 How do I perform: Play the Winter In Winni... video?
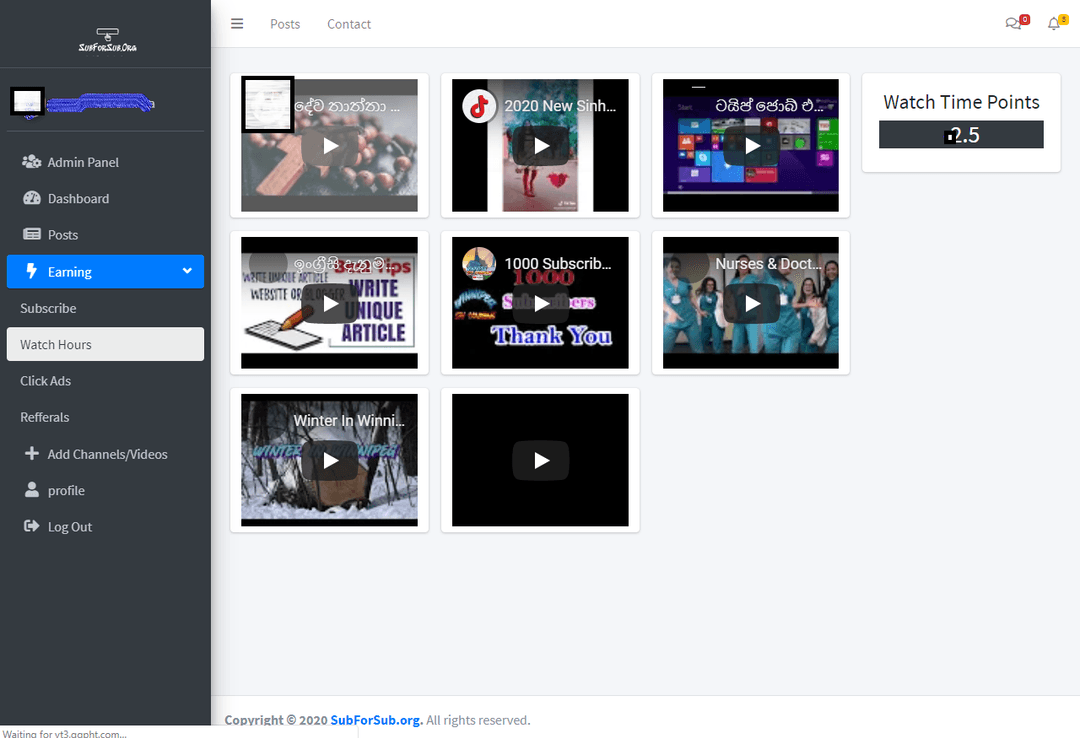pyautogui.click(x=330, y=460)
